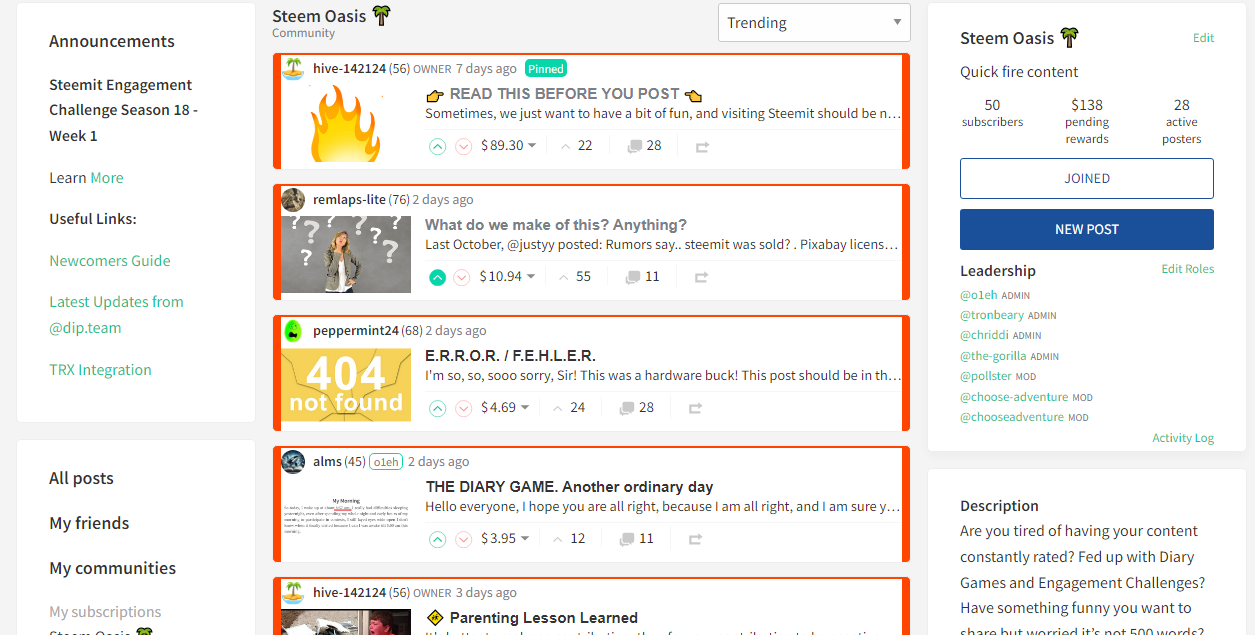Open My friends feed

click(x=89, y=523)
